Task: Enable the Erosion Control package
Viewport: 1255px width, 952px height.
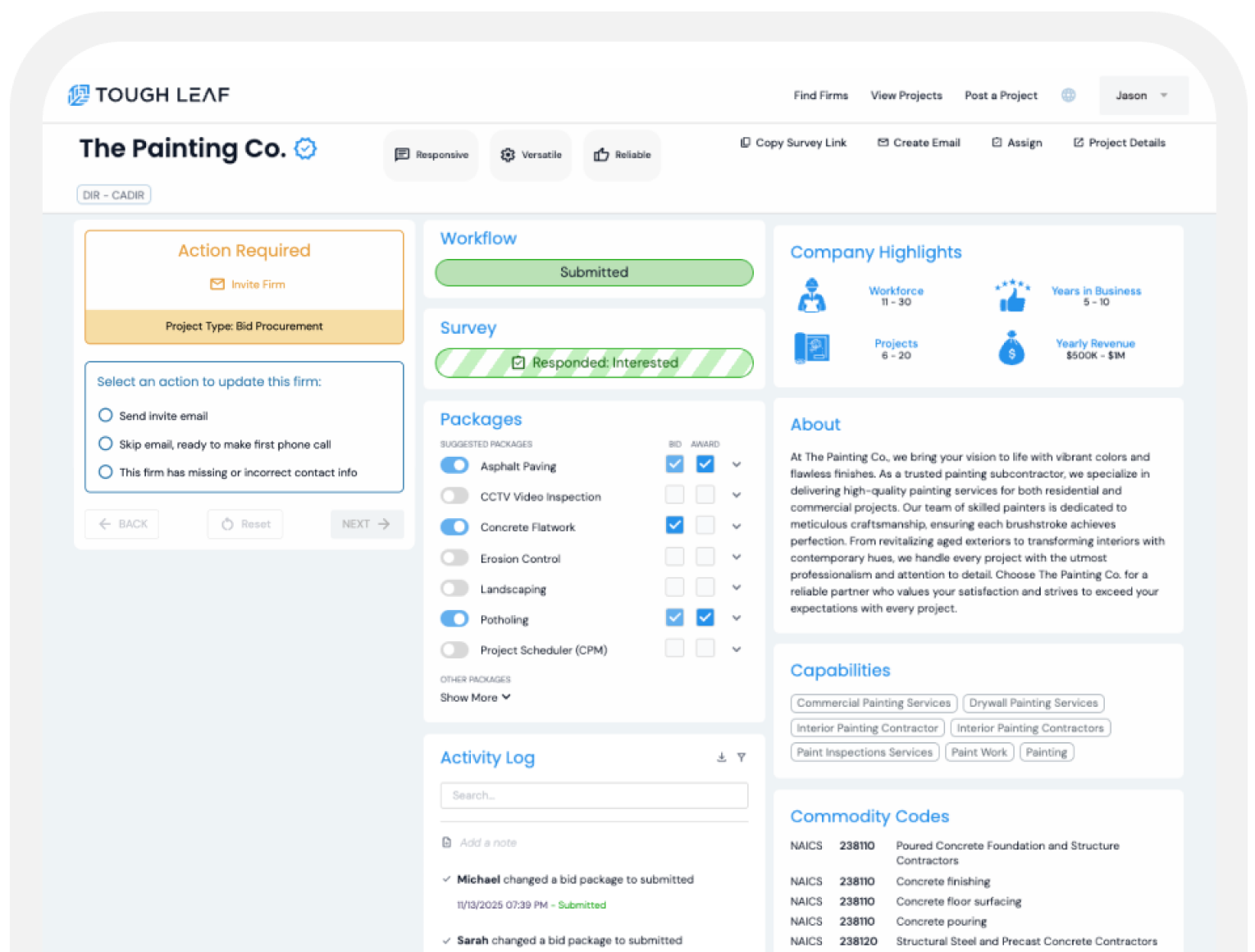Action: pos(454,558)
